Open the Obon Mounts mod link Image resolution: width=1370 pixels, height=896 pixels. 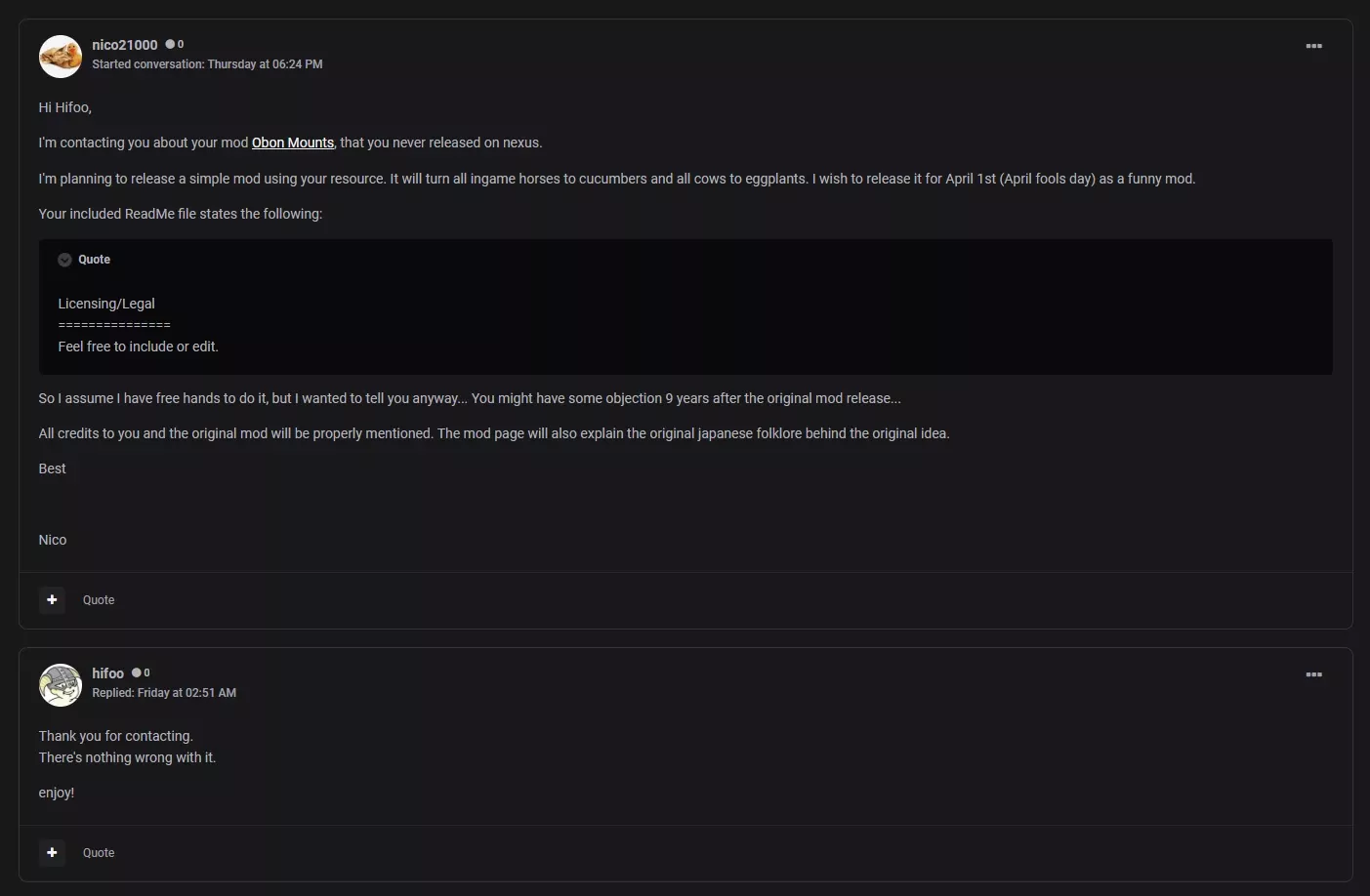(x=293, y=143)
